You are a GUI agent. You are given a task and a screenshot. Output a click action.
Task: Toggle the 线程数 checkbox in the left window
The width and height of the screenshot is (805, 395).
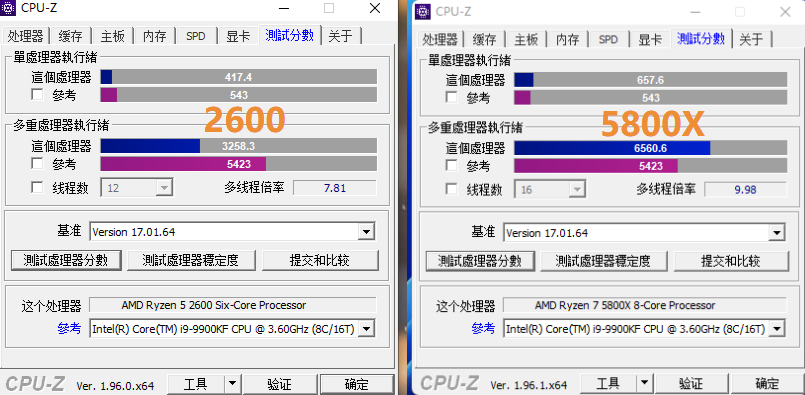click(x=37, y=188)
